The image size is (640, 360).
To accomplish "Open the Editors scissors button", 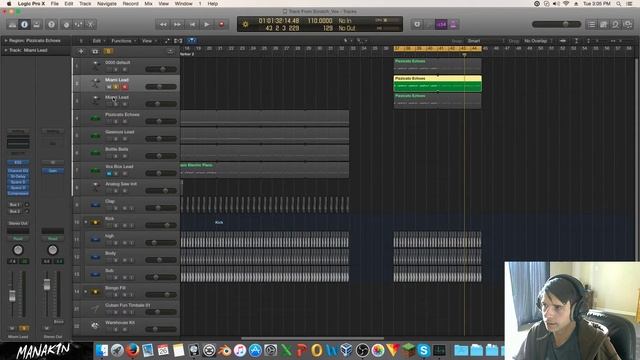I will 91,24.
